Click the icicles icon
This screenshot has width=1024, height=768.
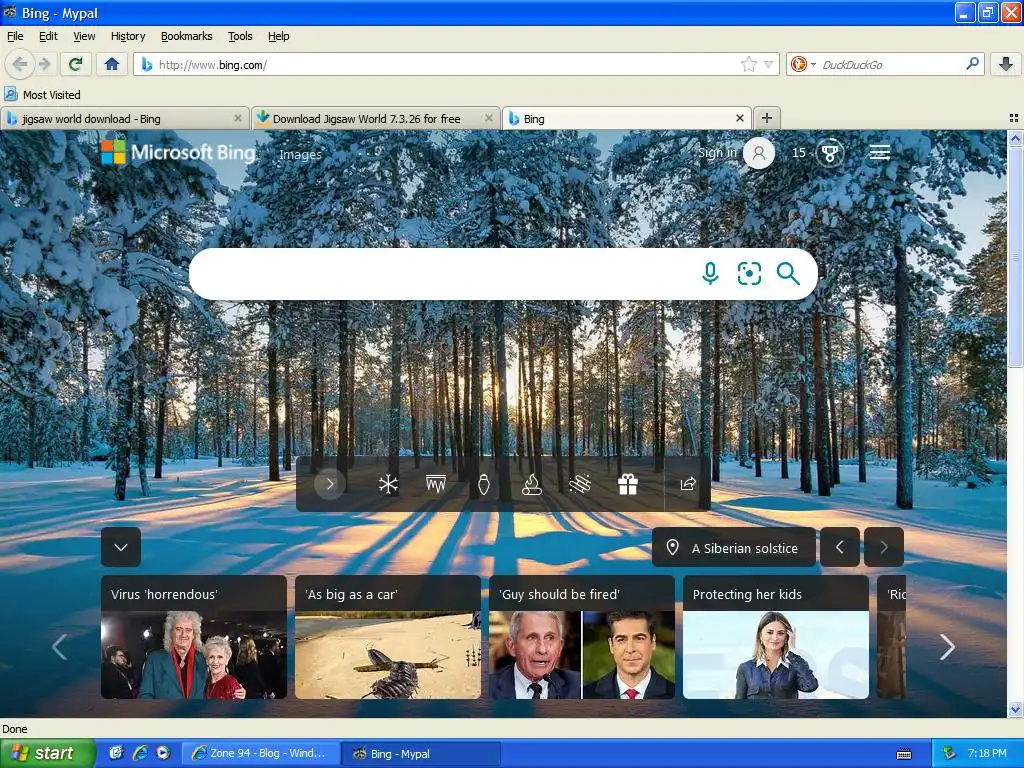[436, 484]
